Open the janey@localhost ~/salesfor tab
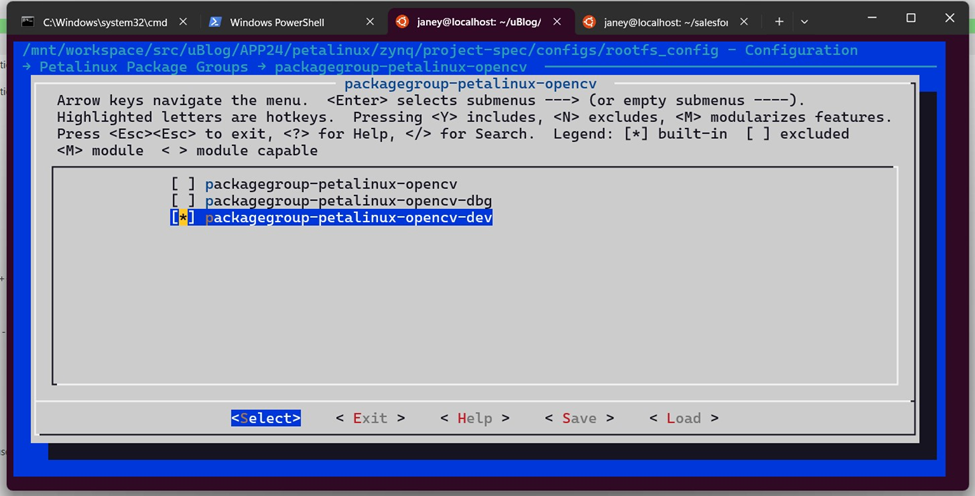This screenshot has height=496, width=975. (x=667, y=22)
